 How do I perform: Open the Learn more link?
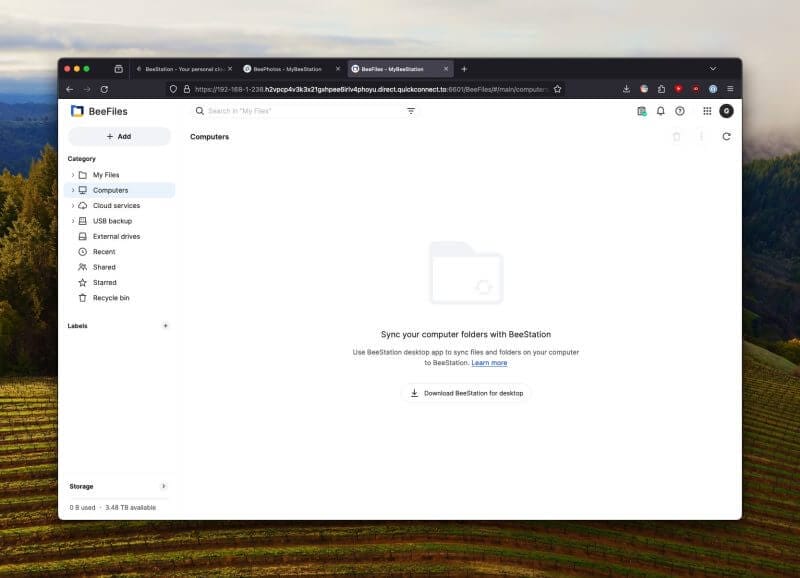pyautogui.click(x=490, y=362)
